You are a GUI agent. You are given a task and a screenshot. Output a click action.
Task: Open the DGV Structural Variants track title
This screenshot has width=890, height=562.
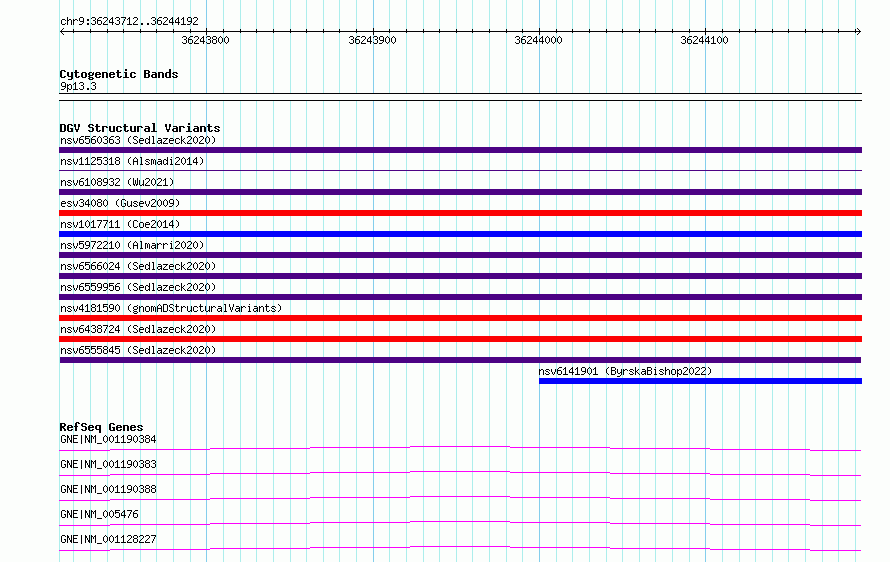coord(140,128)
